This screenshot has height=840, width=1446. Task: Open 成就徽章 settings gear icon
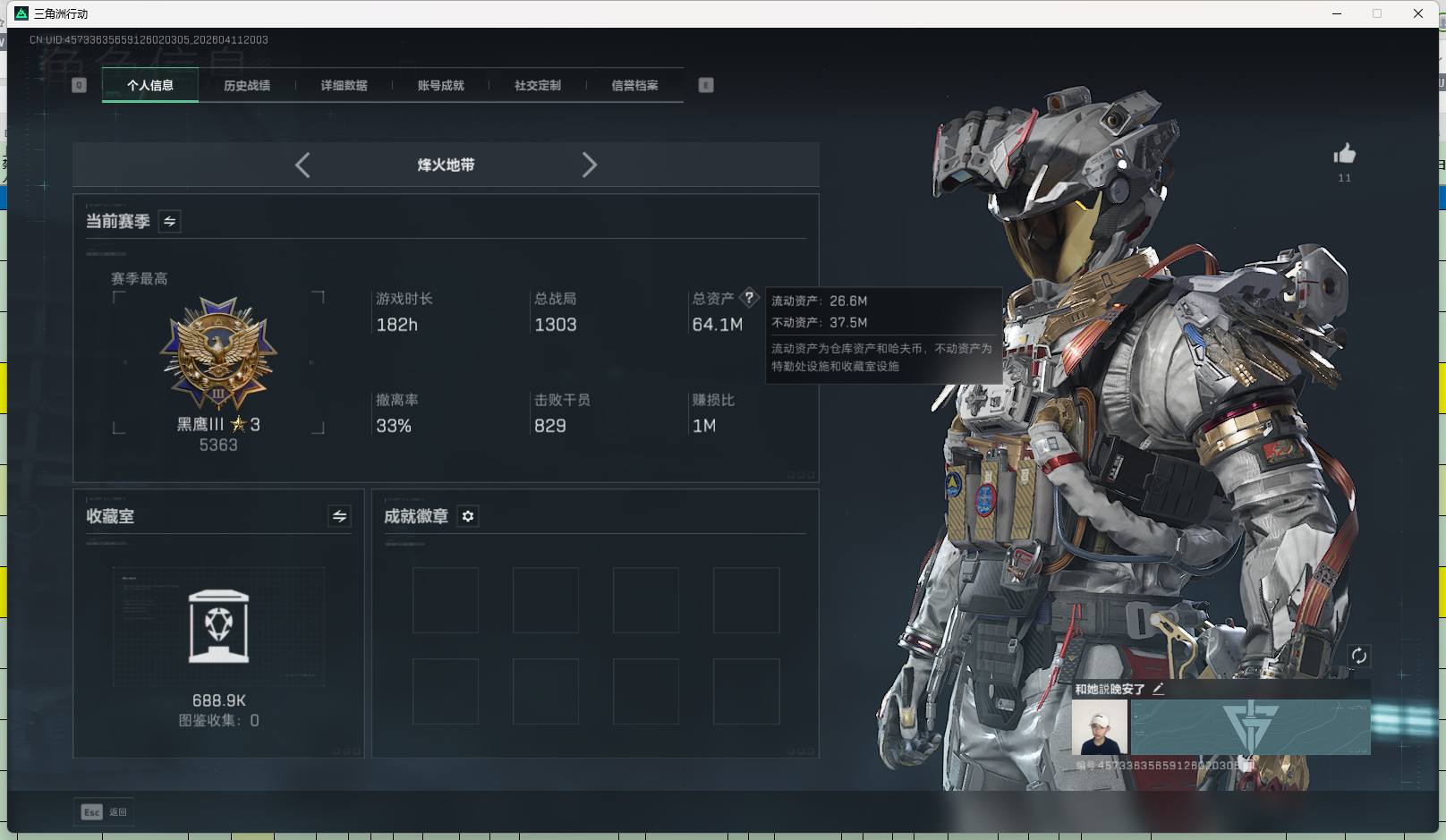(468, 516)
